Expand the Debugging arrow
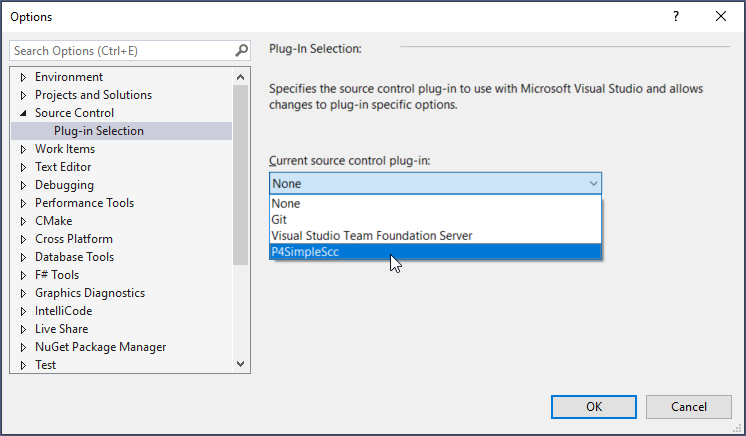746x436 pixels. tap(23, 185)
